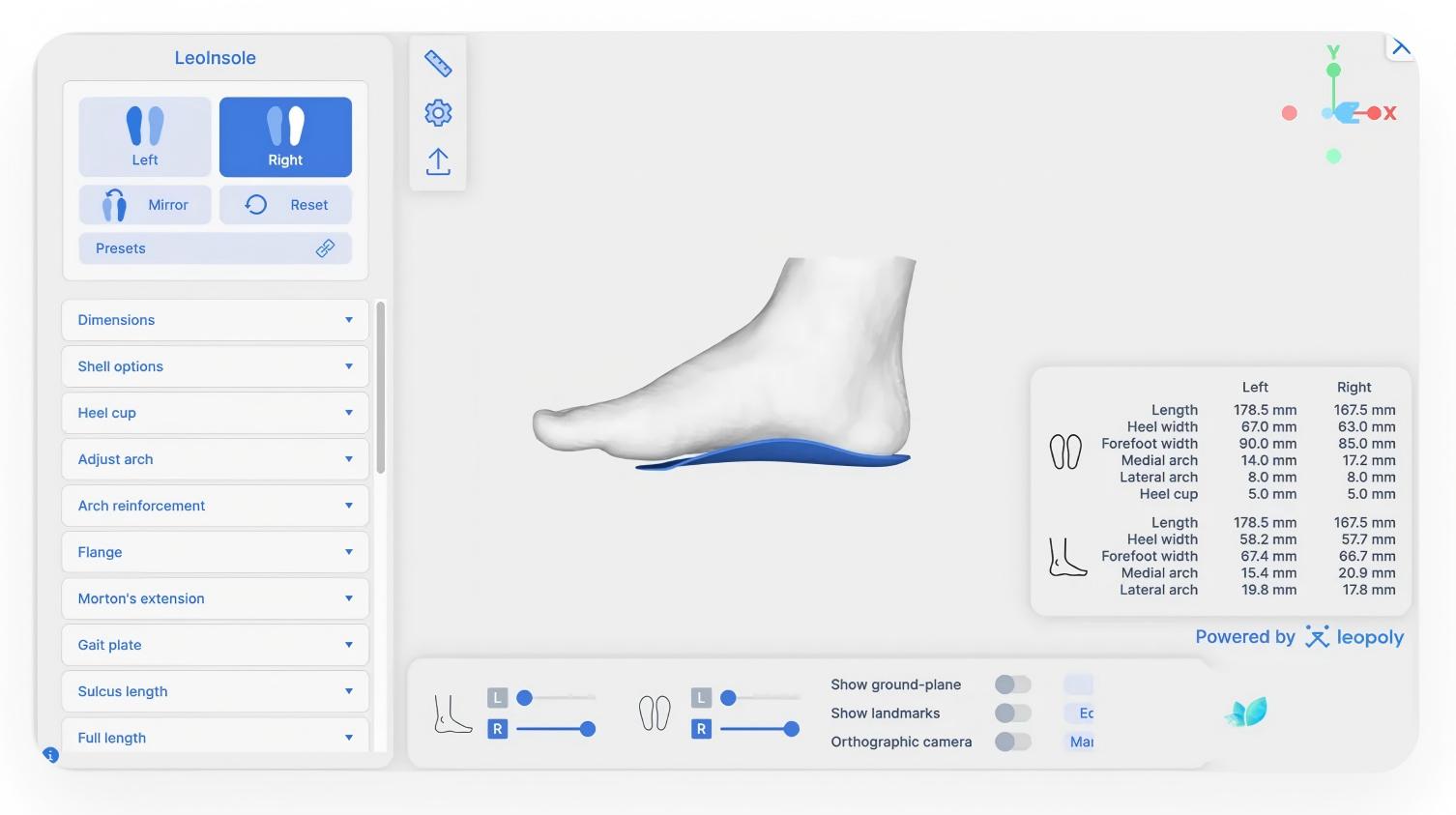The width and height of the screenshot is (1456, 815).
Task: Open the Presets link button
Action: tap(215, 248)
